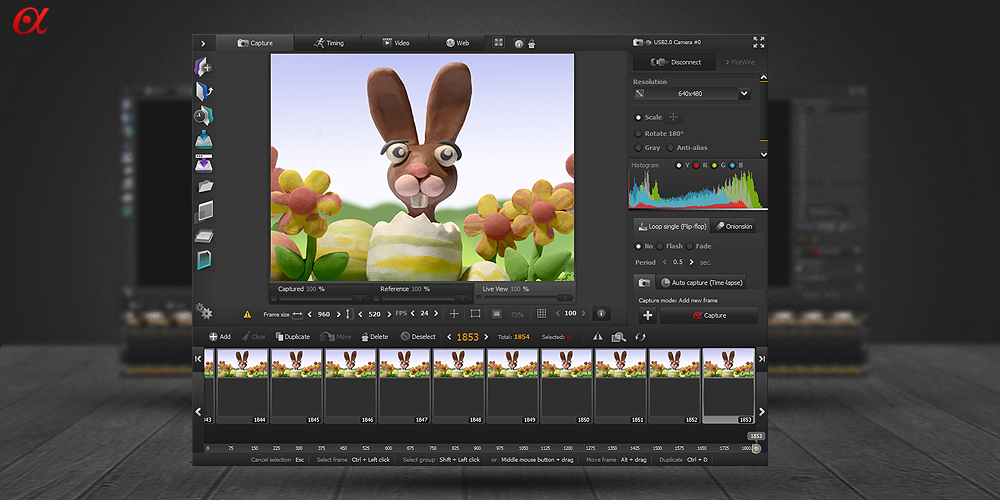This screenshot has width=1000, height=500.
Task: Select frame thumbnail 1848
Action: (459, 386)
